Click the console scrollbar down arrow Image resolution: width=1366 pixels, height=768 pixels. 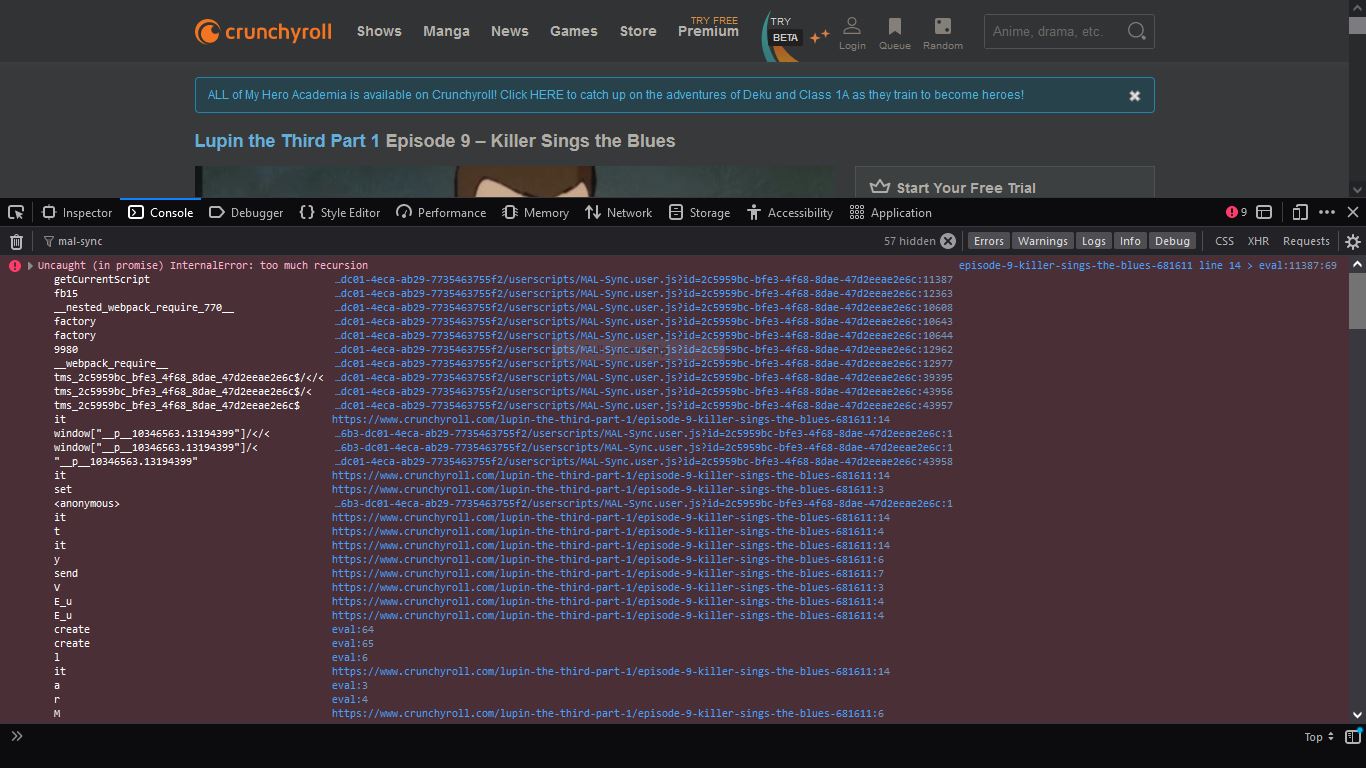(1357, 715)
